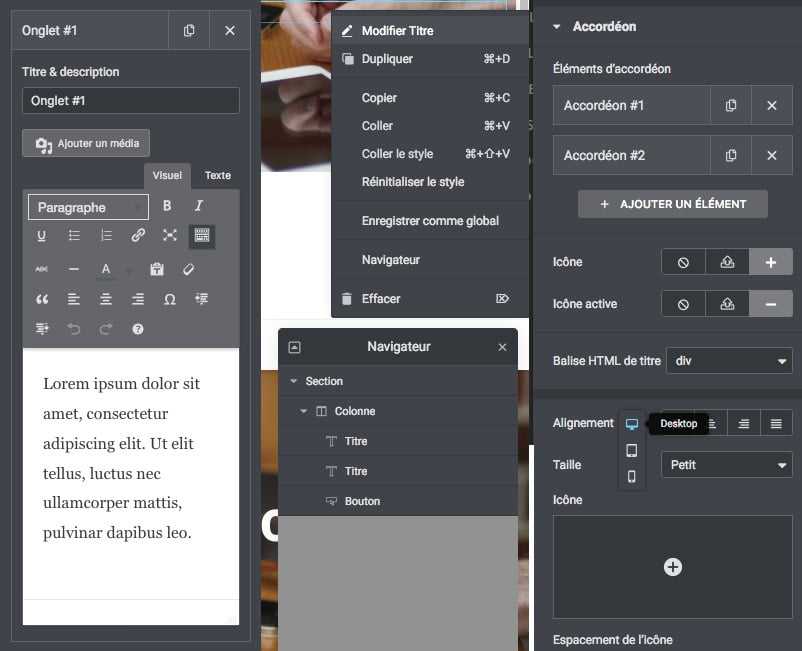Click the Onglet #1 title input field
The width and height of the screenshot is (802, 651).
click(130, 101)
